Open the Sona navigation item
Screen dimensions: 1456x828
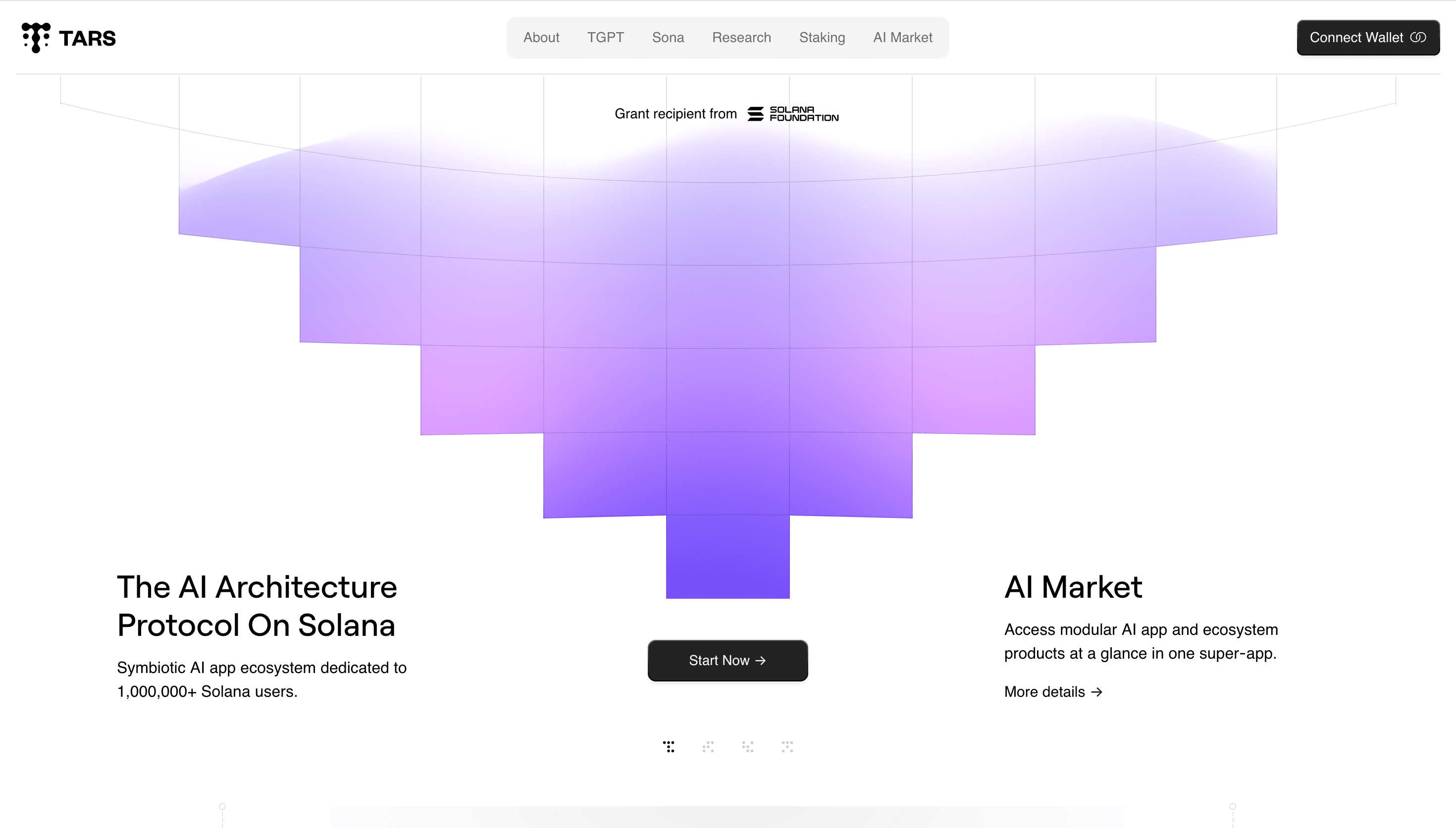[668, 38]
